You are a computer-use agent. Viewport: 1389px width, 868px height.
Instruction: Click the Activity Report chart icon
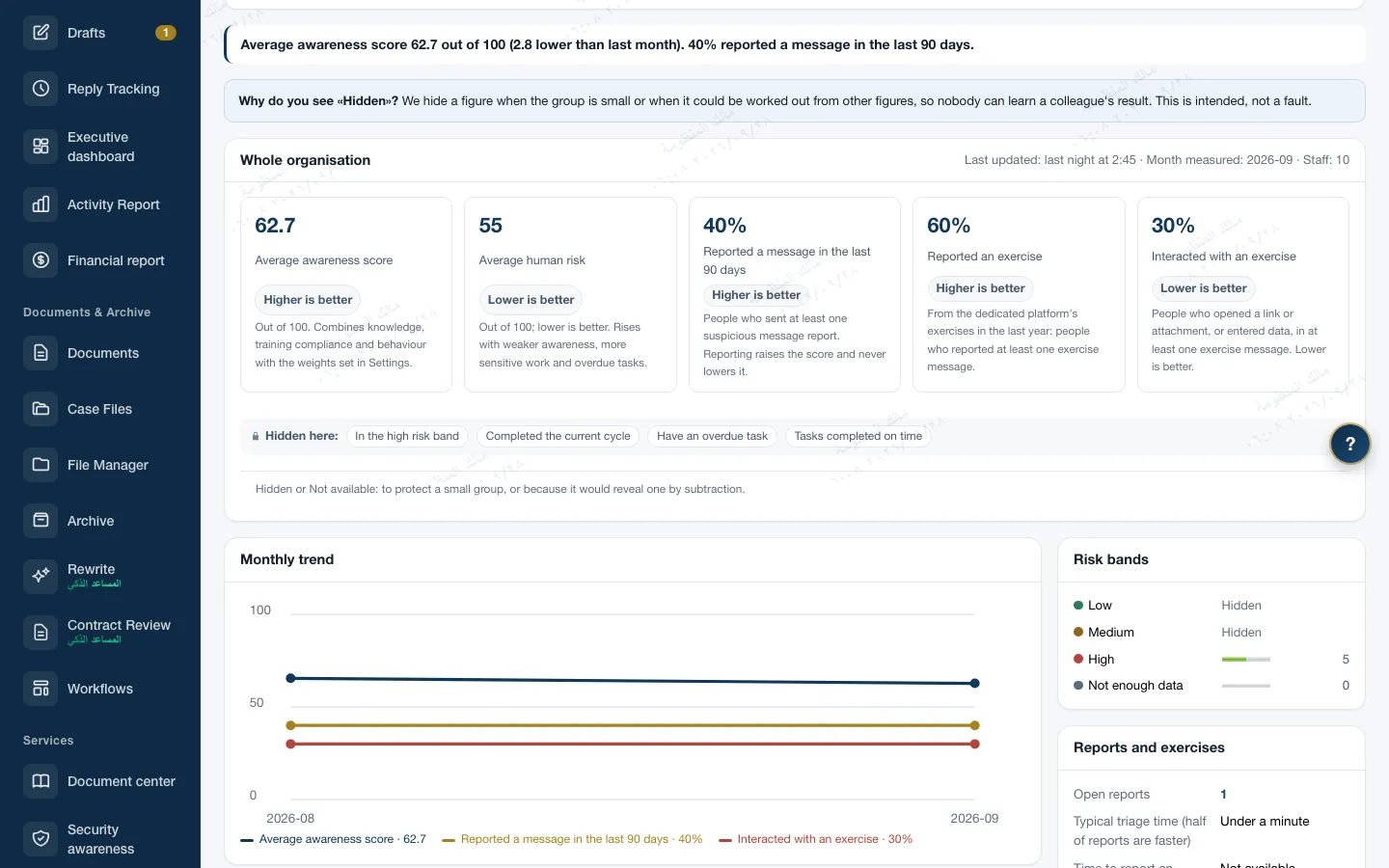point(41,204)
